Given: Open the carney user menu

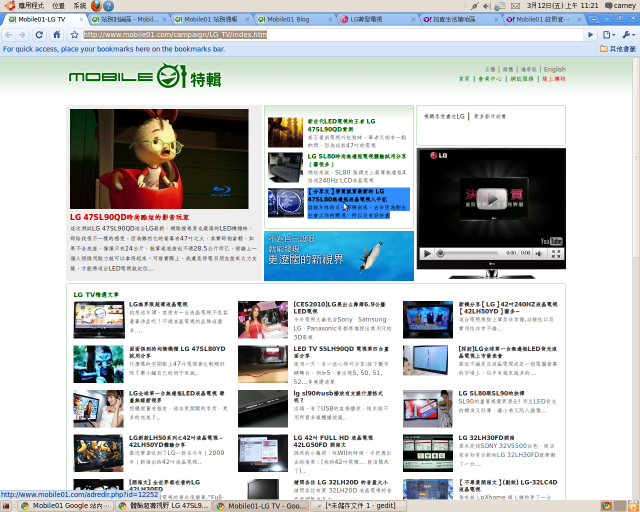Looking at the screenshot, I should [x=620, y=6].
